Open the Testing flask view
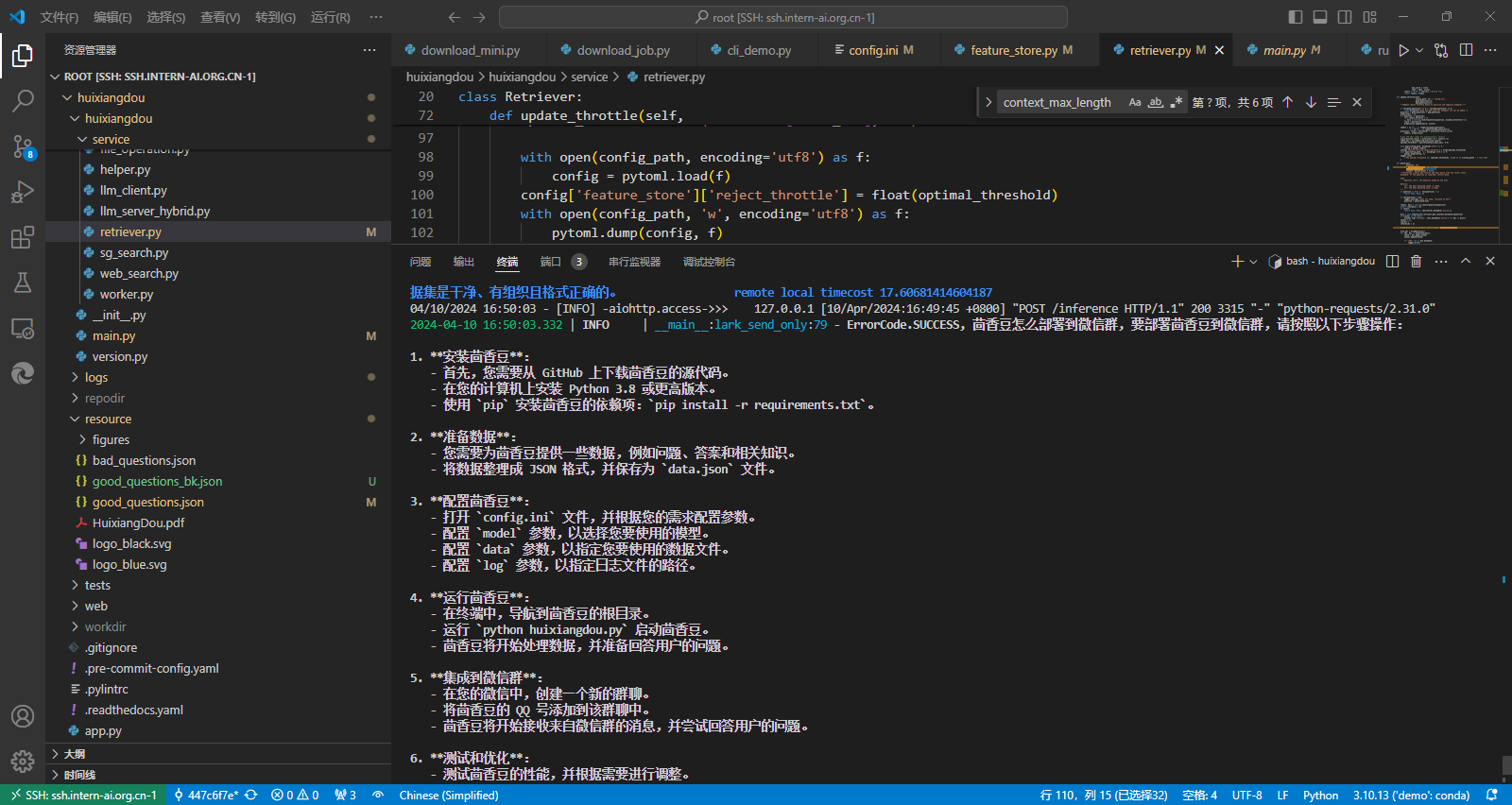This screenshot has height=805, width=1512. [x=23, y=283]
